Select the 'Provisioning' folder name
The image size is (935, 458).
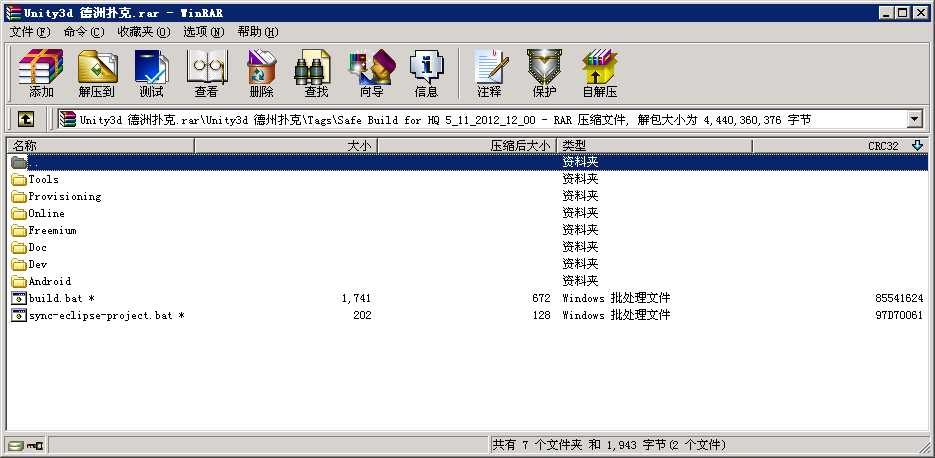point(65,197)
